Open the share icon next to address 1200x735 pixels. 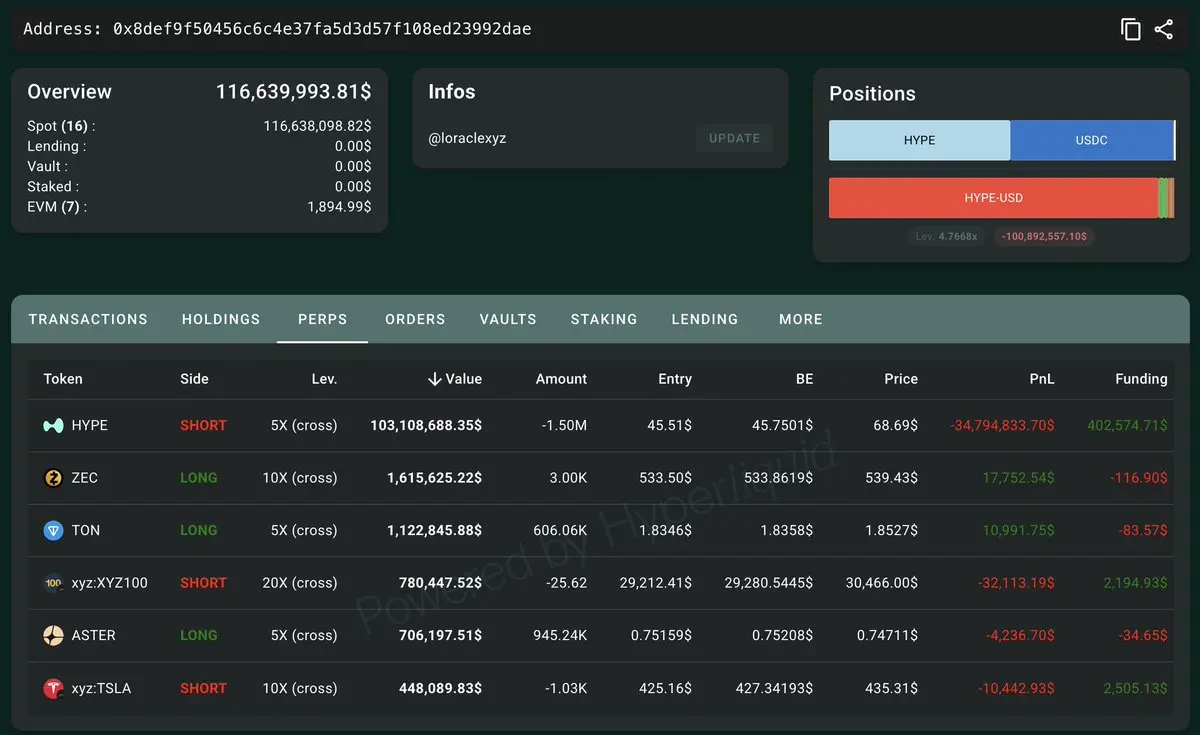pyautogui.click(x=1164, y=29)
